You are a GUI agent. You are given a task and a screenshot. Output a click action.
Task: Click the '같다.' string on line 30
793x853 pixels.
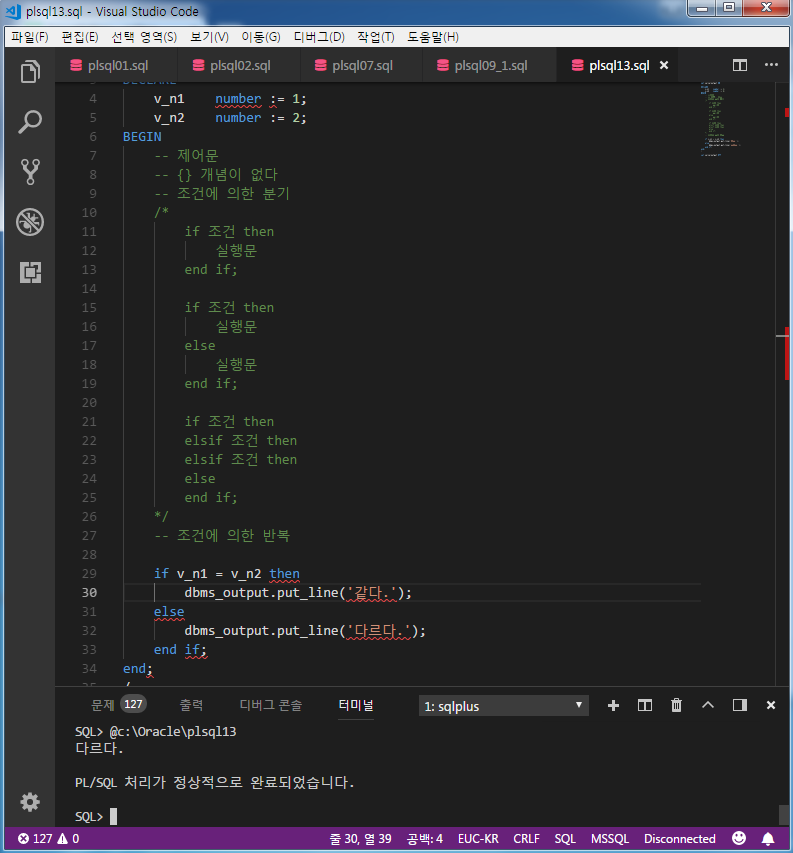pyautogui.click(x=373, y=592)
